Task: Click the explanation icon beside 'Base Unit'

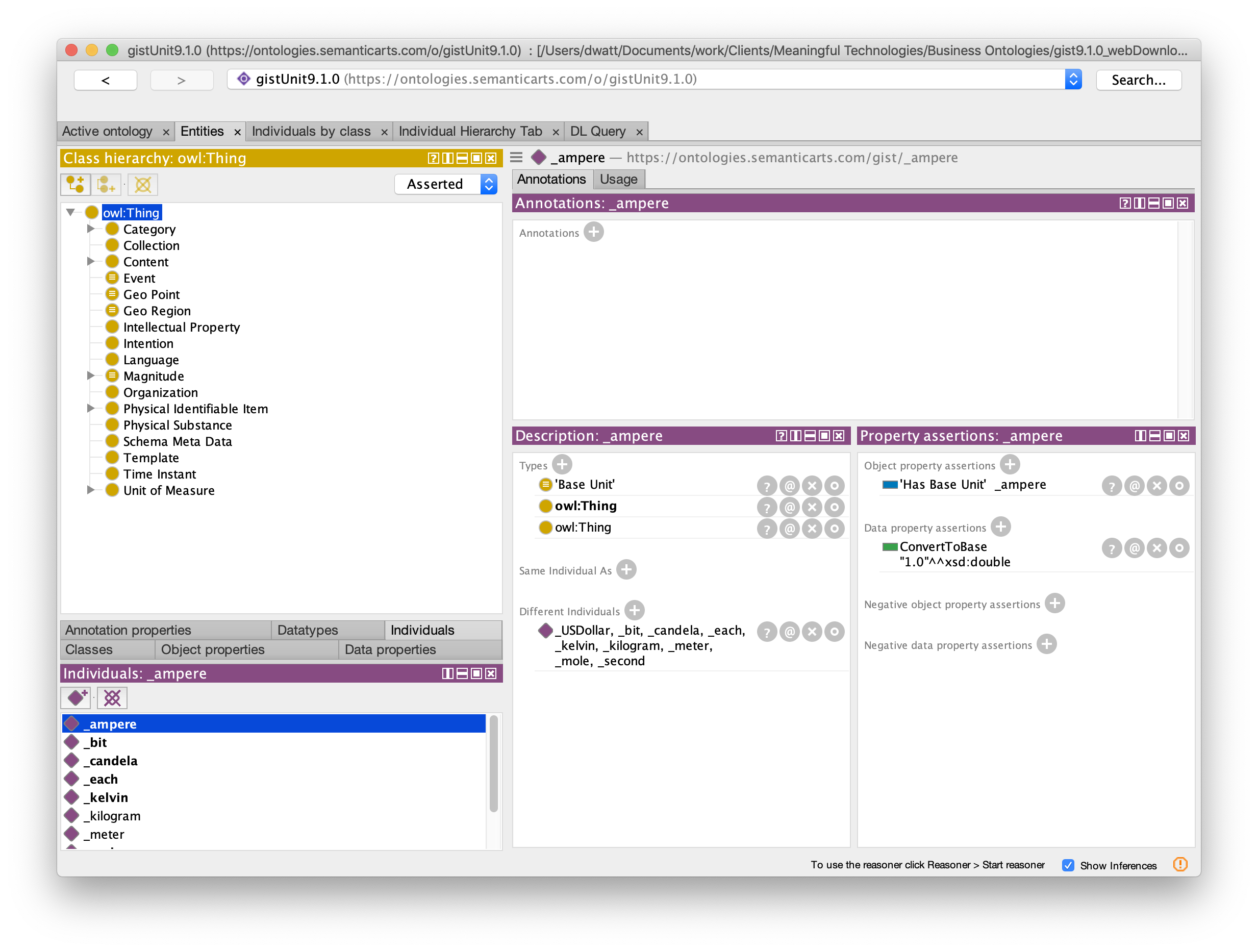Action: pyautogui.click(x=767, y=485)
